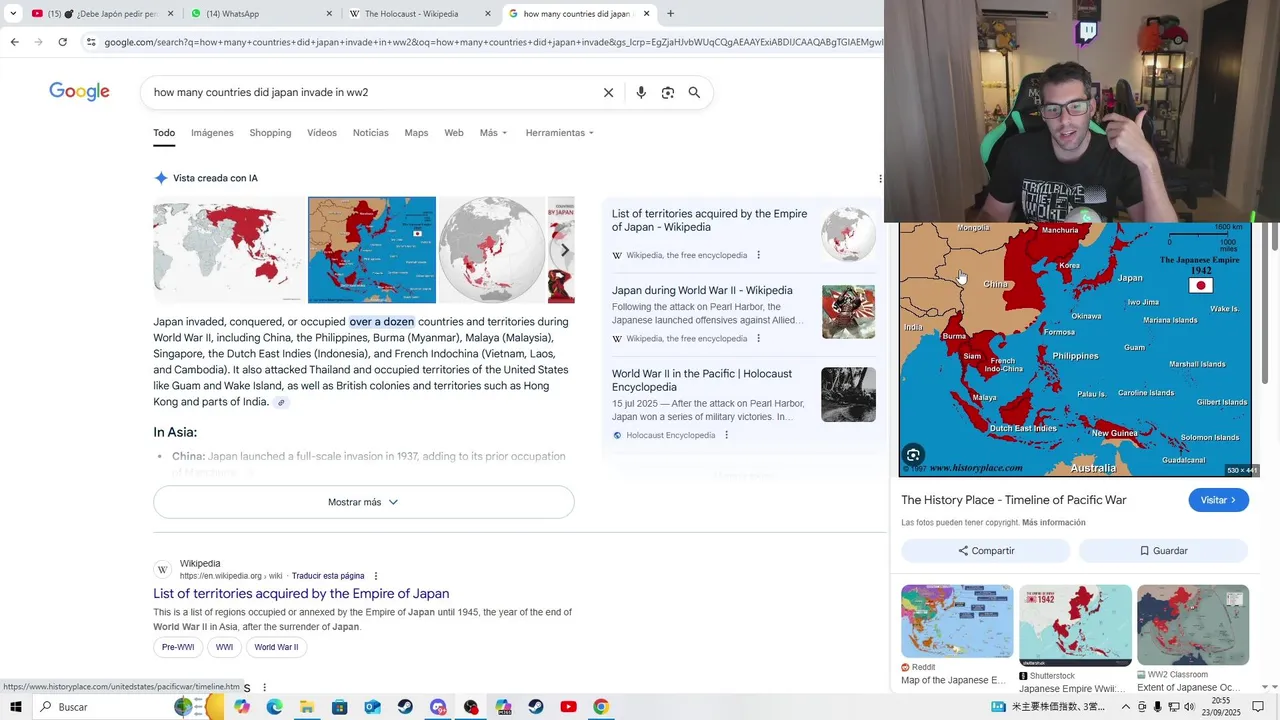Open the first grey-and-red Asia map thumbnail
Viewport: 1280px width, 720px height.
229,250
